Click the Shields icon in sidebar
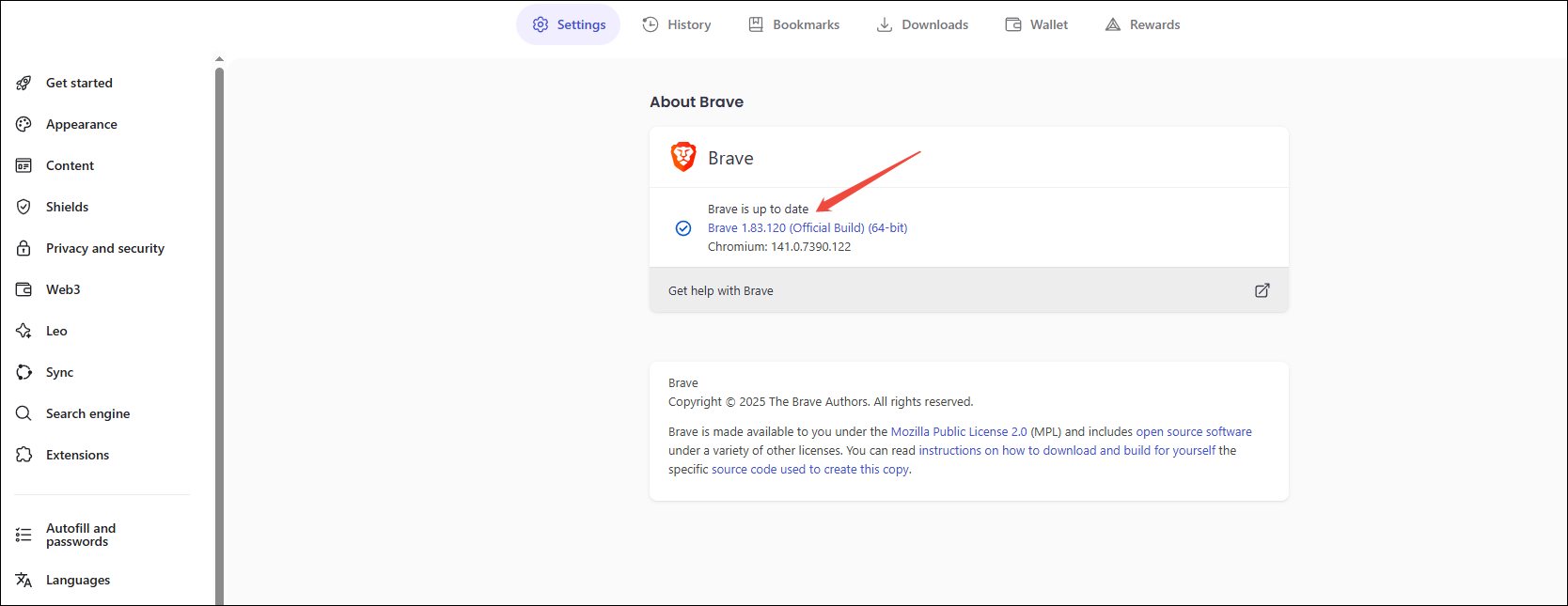The width and height of the screenshot is (1568, 606). [x=24, y=207]
